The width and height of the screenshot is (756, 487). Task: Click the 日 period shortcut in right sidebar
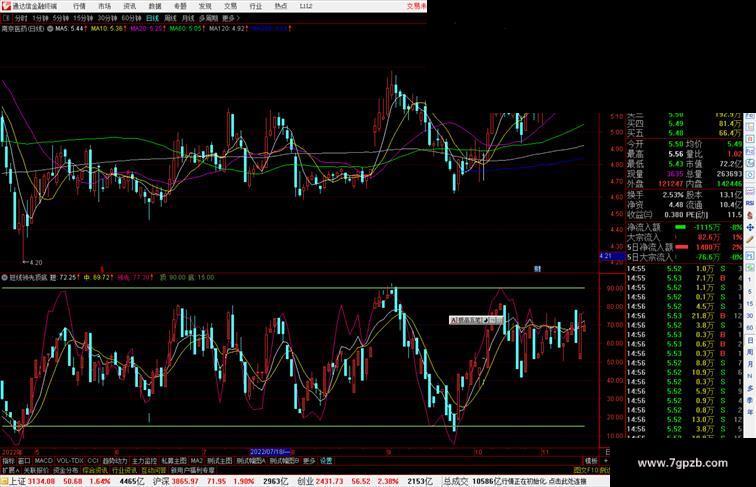coord(750,340)
